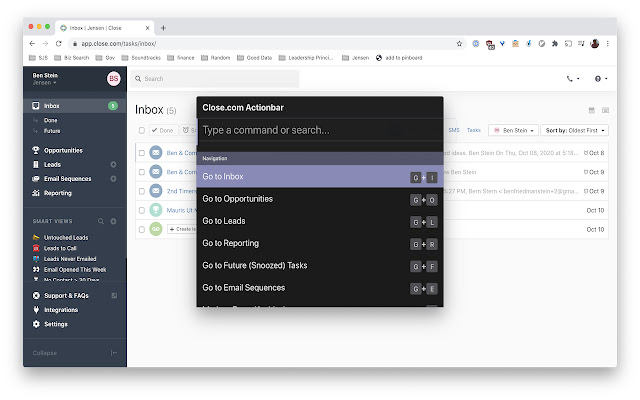
Task: Filter inbox by SMS
Action: click(454, 130)
